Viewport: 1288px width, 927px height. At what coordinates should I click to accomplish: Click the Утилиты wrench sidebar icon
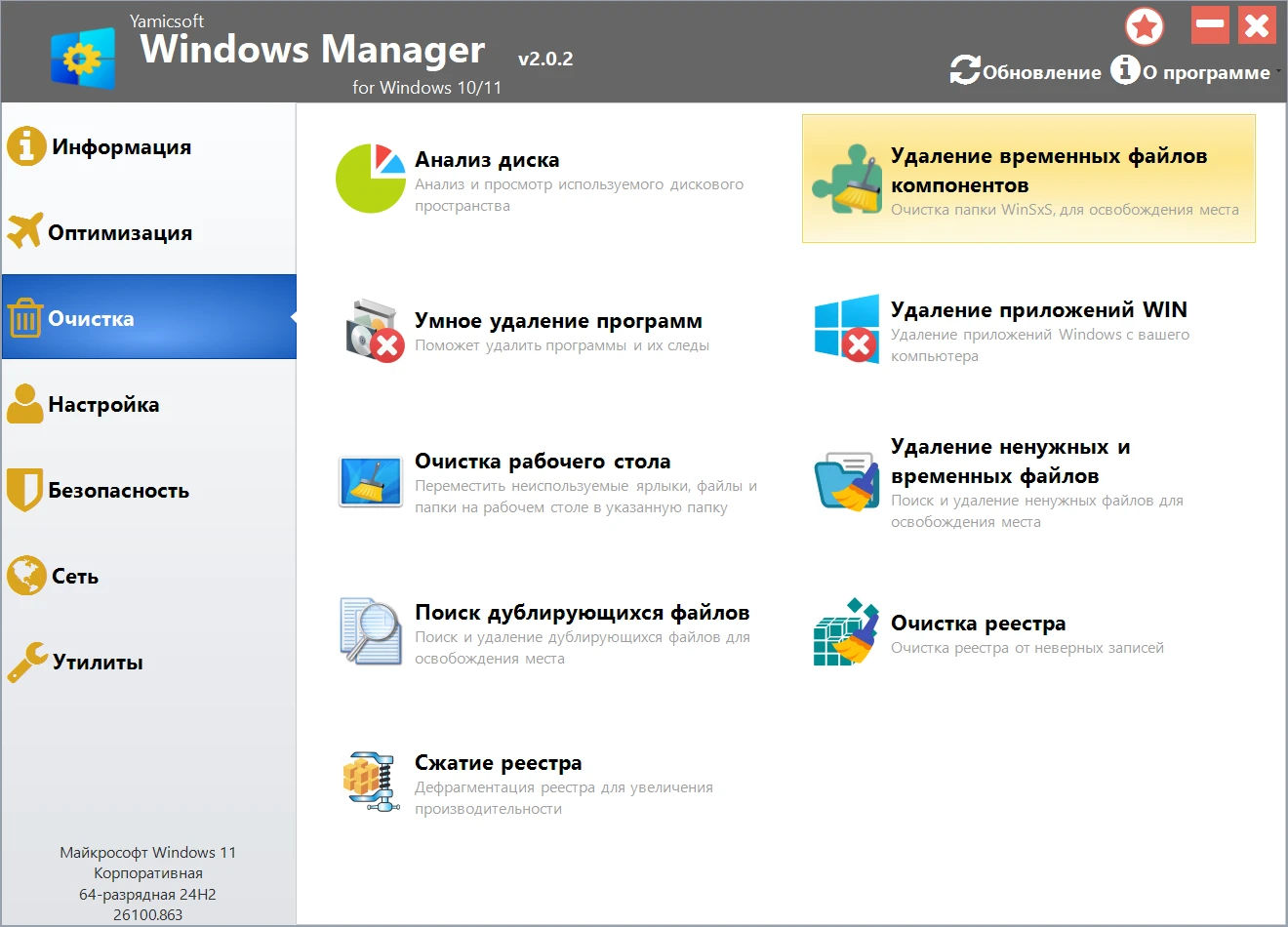(x=27, y=662)
